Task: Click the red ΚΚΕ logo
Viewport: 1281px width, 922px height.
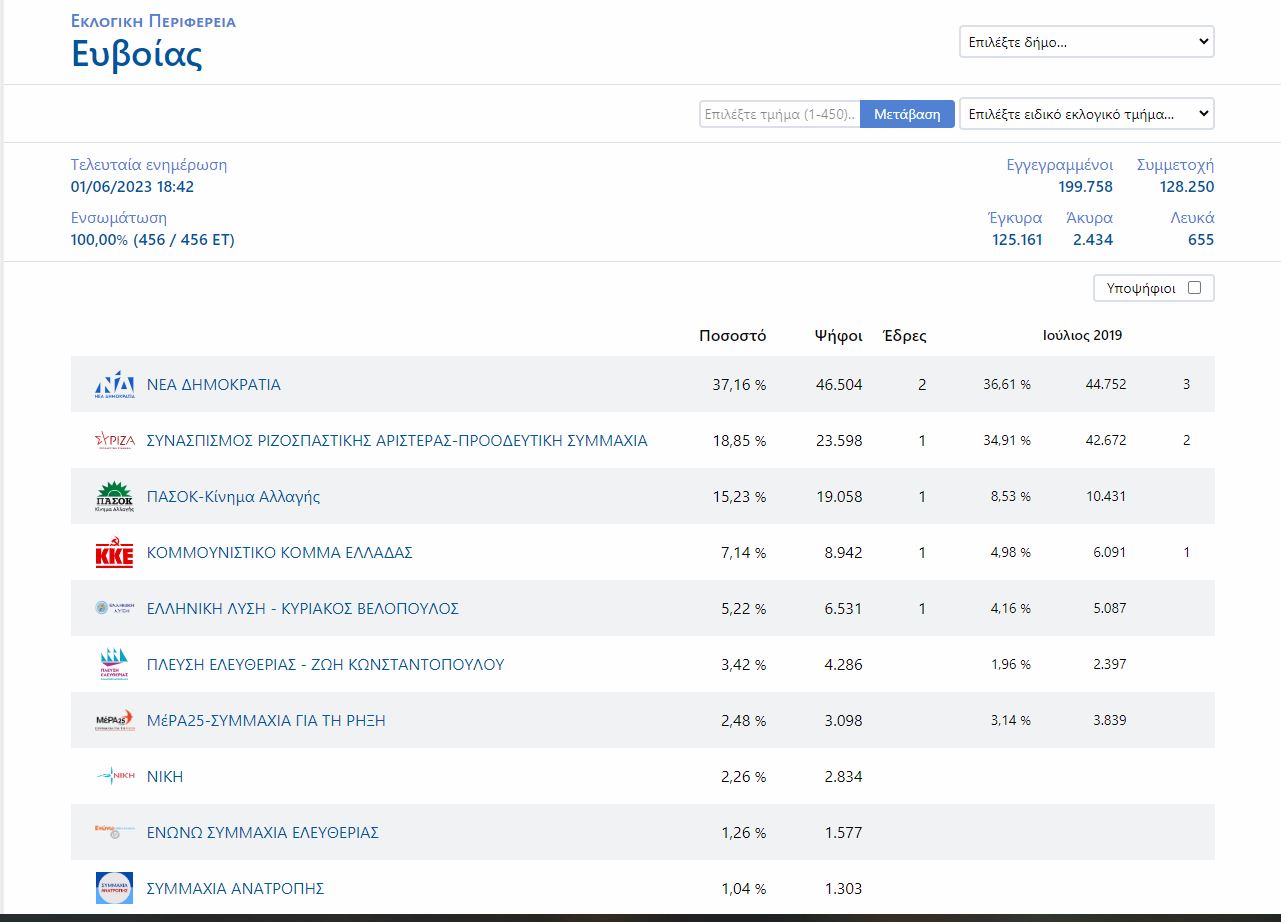Action: (x=114, y=553)
